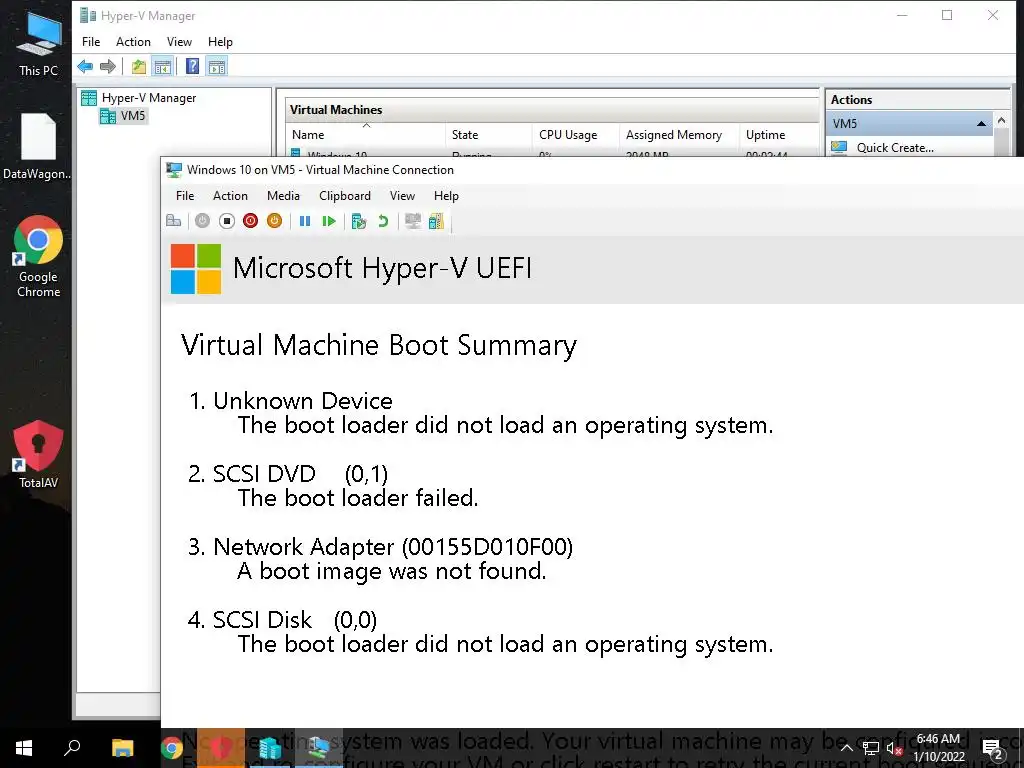
Task: Click the green Revert arrow icon
Action: click(x=383, y=221)
